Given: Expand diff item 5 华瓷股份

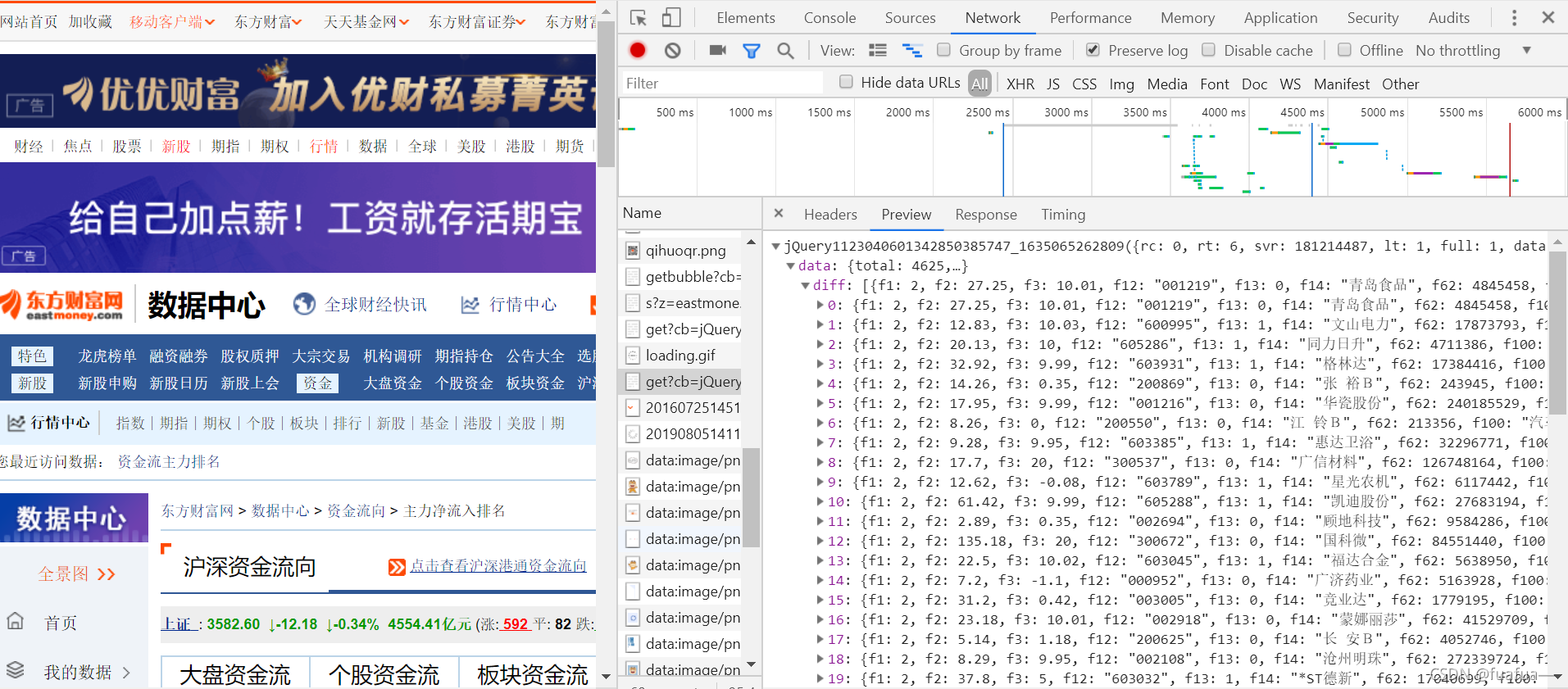Looking at the screenshot, I should click(x=820, y=403).
